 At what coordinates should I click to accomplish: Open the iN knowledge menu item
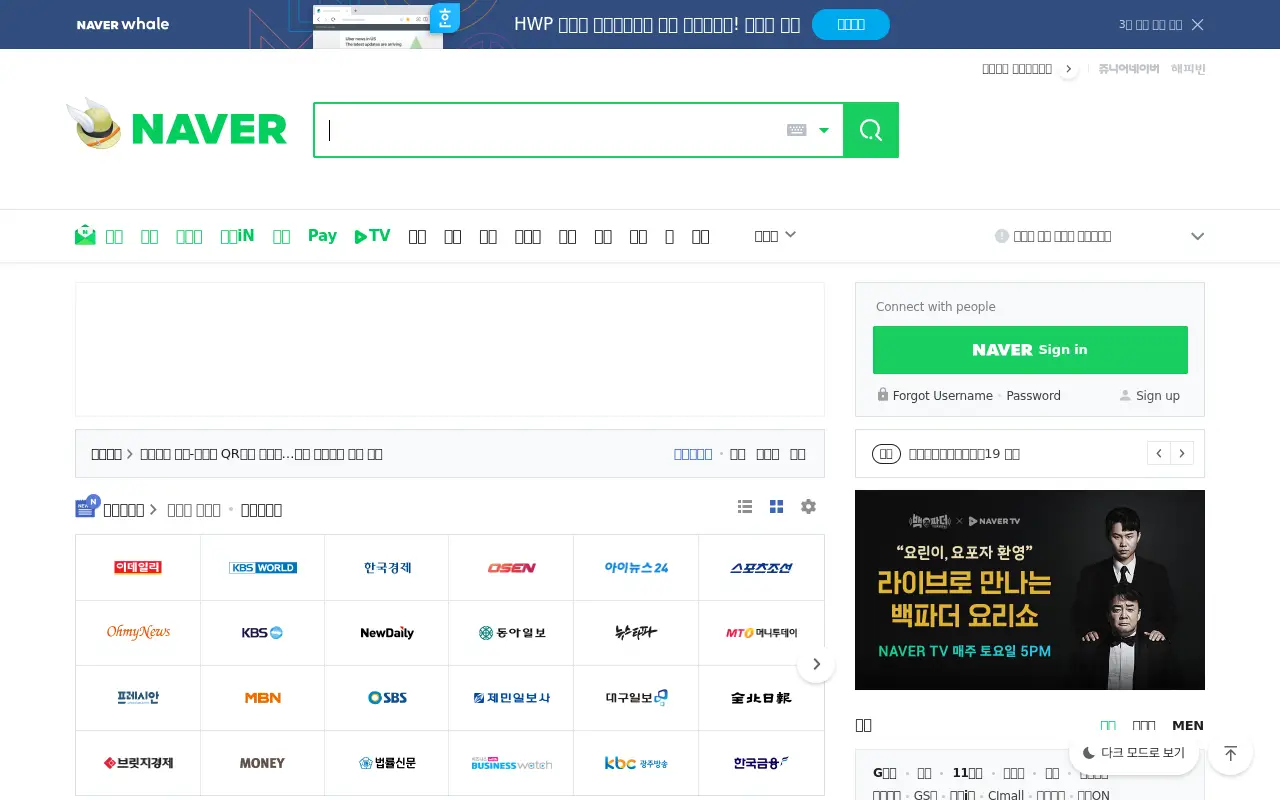237,236
